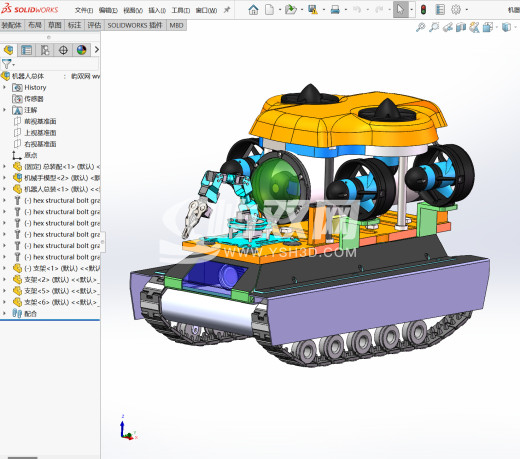Viewport: 520px width, 459px height.
Task: Expand the 配合 mates folder
Action: pyautogui.click(x=4, y=313)
